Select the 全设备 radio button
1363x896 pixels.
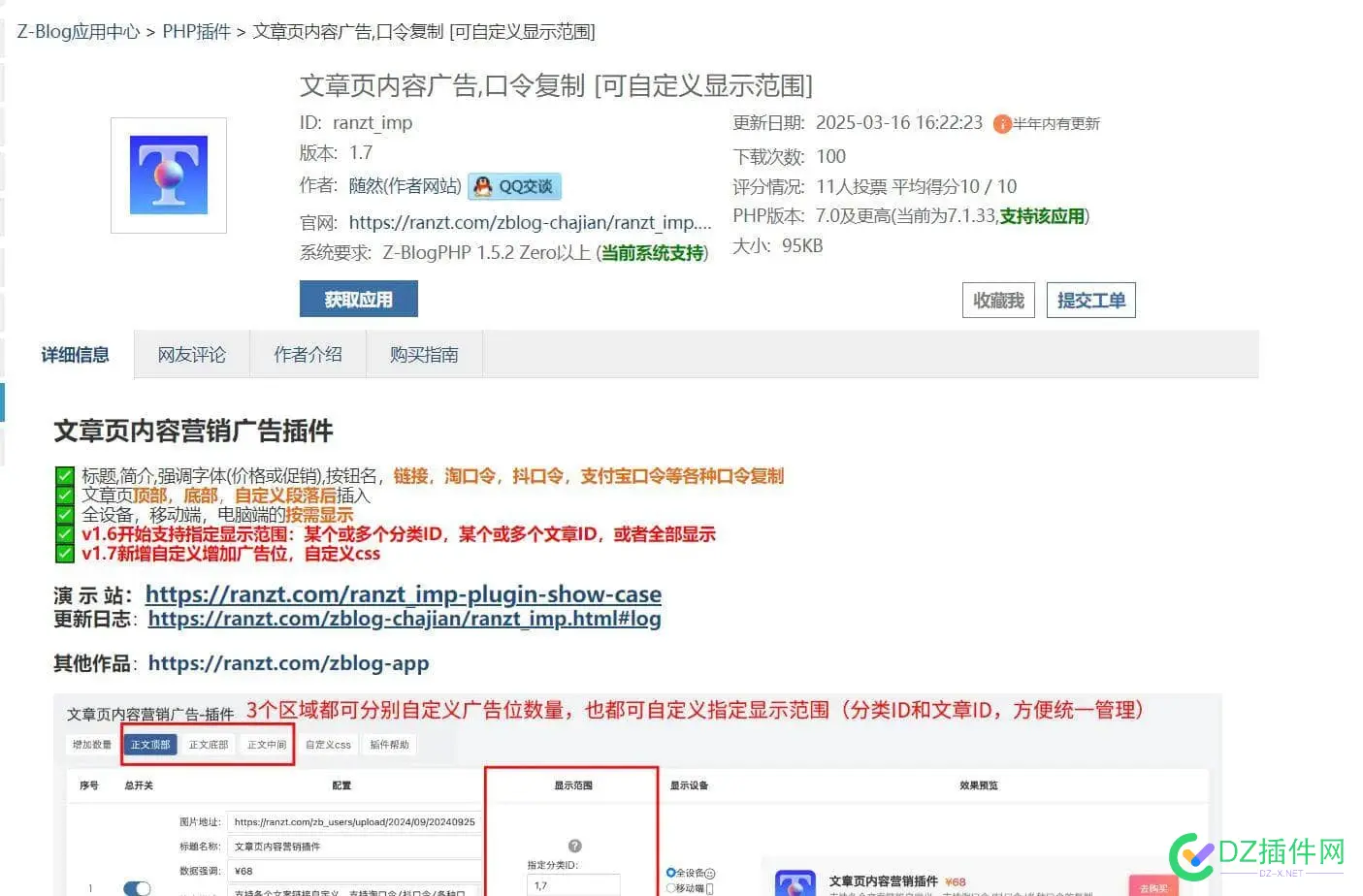click(671, 872)
